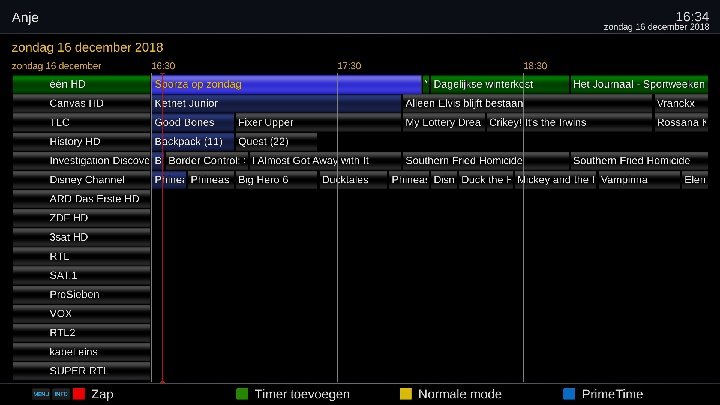Click the blue PrimeTime square
The height and width of the screenshot is (405, 720).
[x=569, y=394]
